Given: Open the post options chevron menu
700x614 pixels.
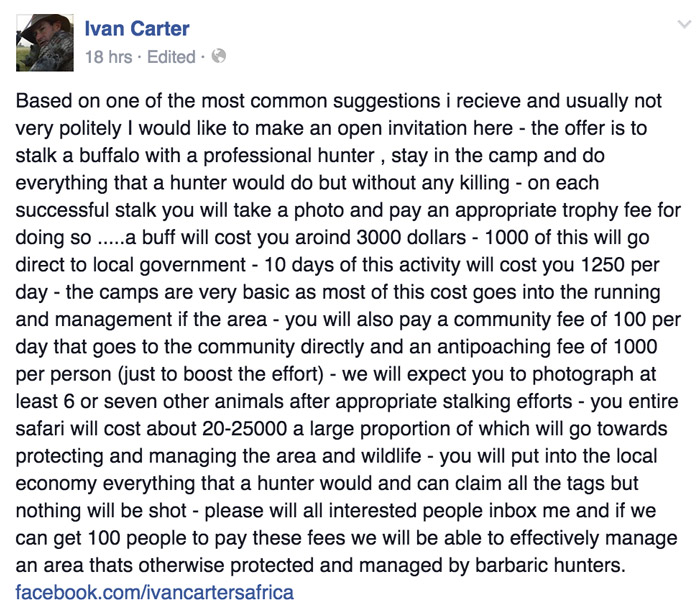Looking at the screenshot, I should pyautogui.click(x=684, y=25).
